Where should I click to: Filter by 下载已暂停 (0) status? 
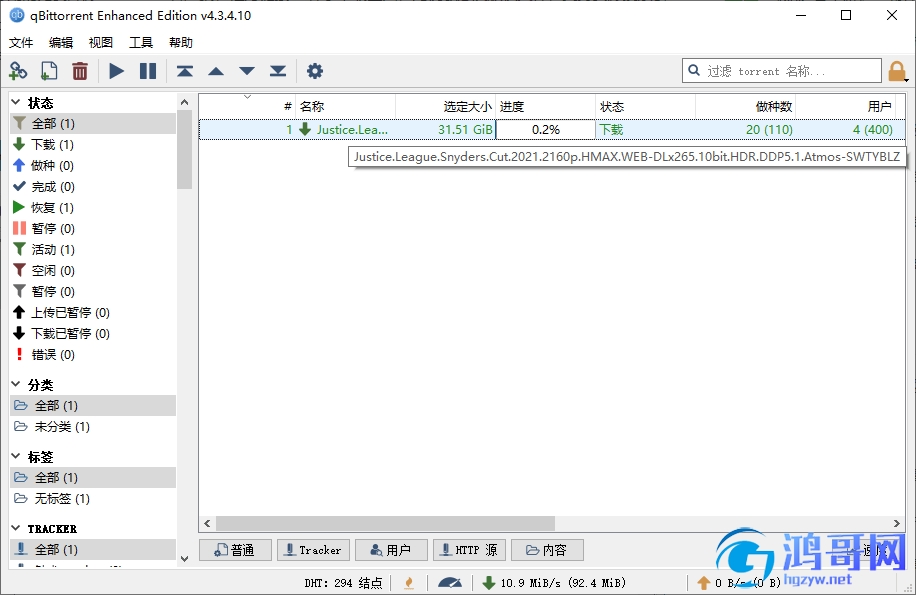coord(93,334)
